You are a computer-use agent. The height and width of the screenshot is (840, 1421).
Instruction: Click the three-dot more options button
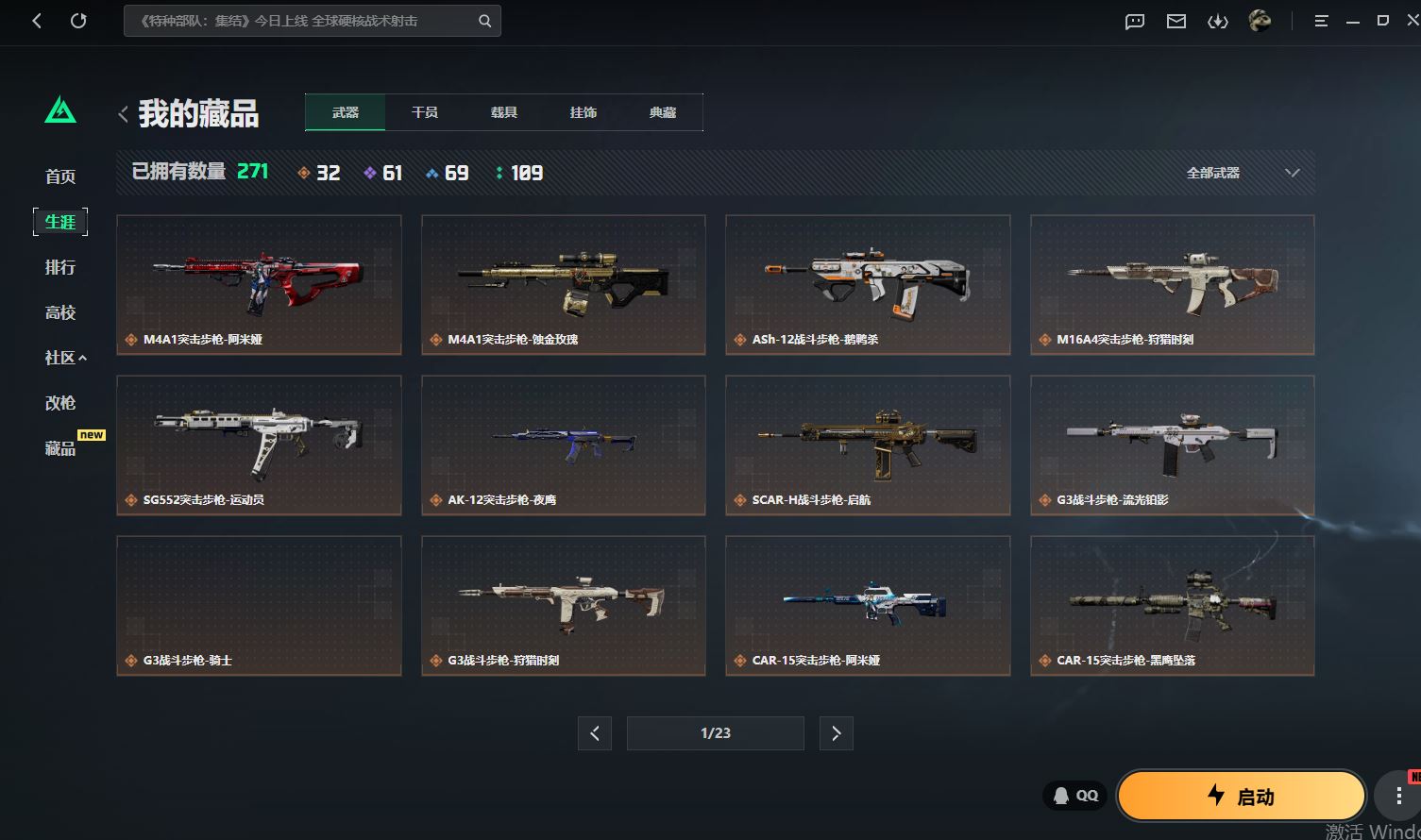(x=1398, y=796)
